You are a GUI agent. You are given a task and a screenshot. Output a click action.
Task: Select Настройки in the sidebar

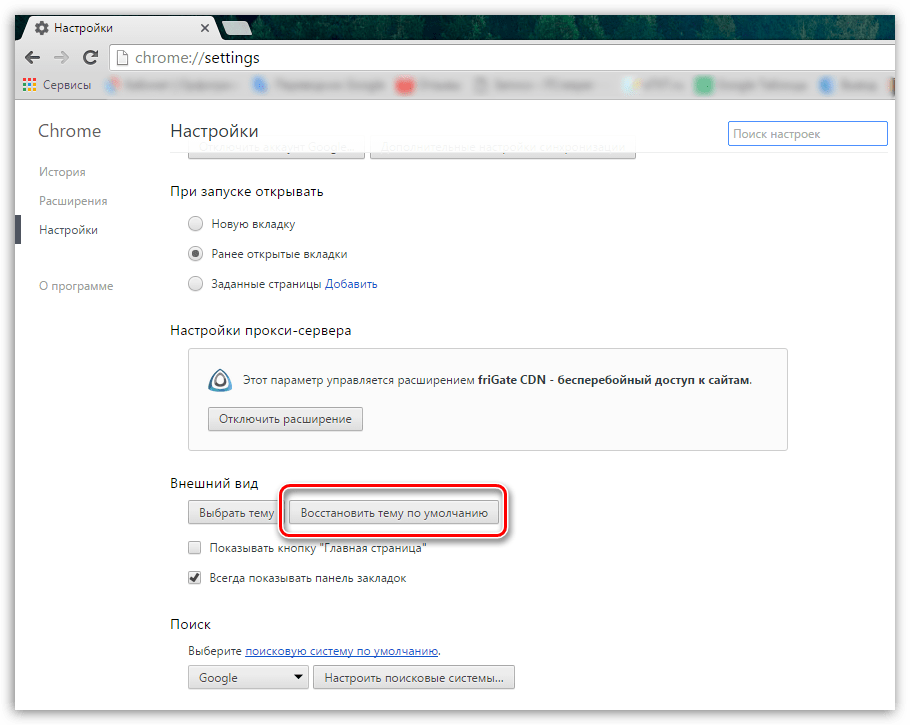pyautogui.click(x=68, y=230)
